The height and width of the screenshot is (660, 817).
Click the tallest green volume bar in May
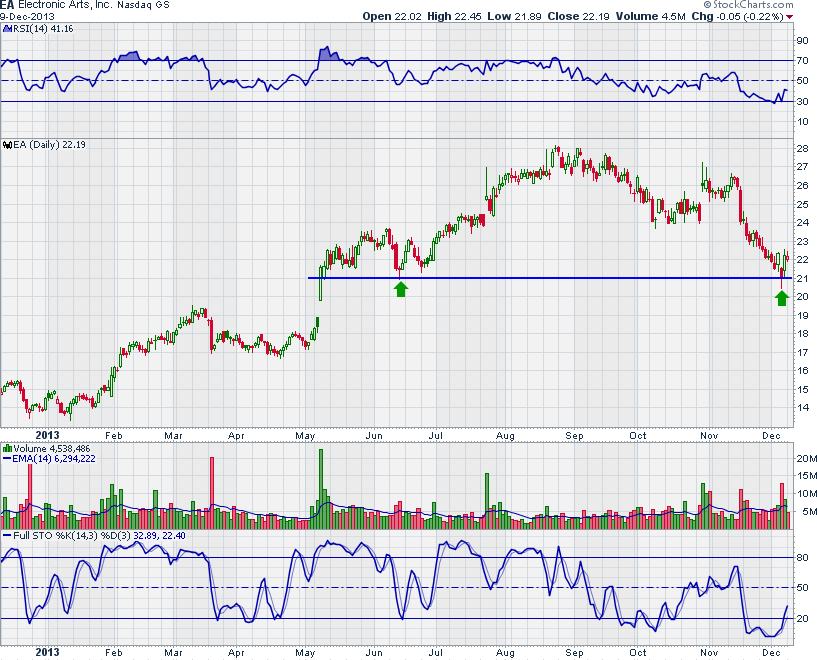[x=321, y=490]
